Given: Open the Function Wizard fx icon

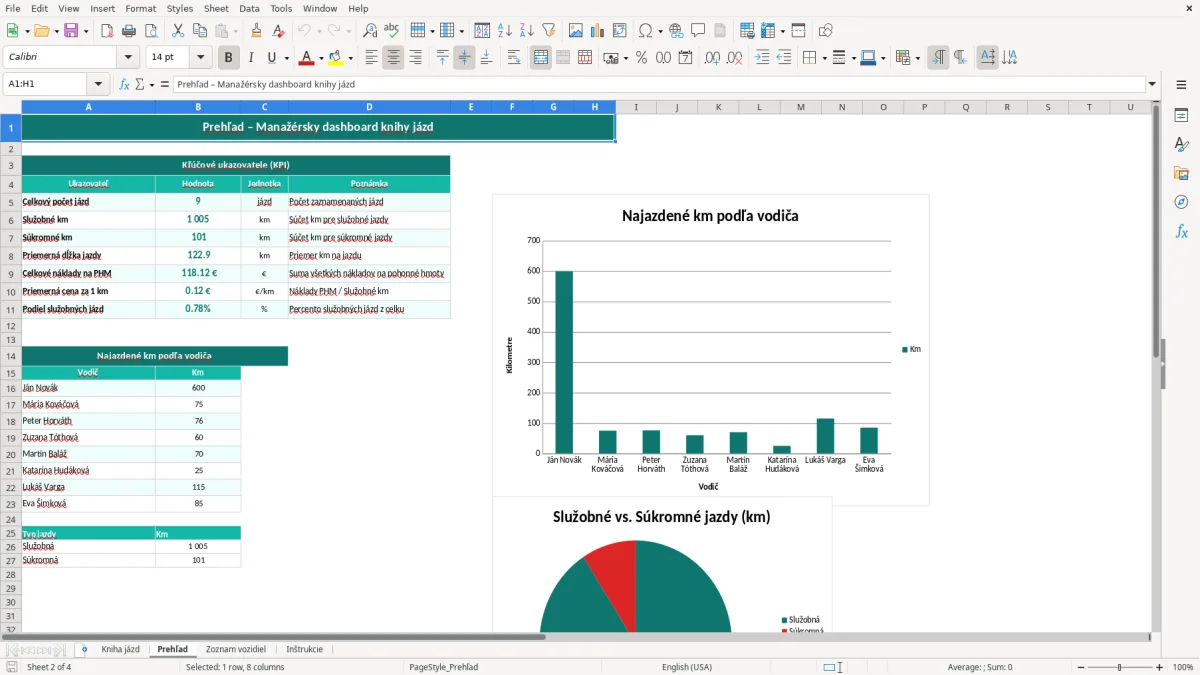Looking at the screenshot, I should [124, 84].
